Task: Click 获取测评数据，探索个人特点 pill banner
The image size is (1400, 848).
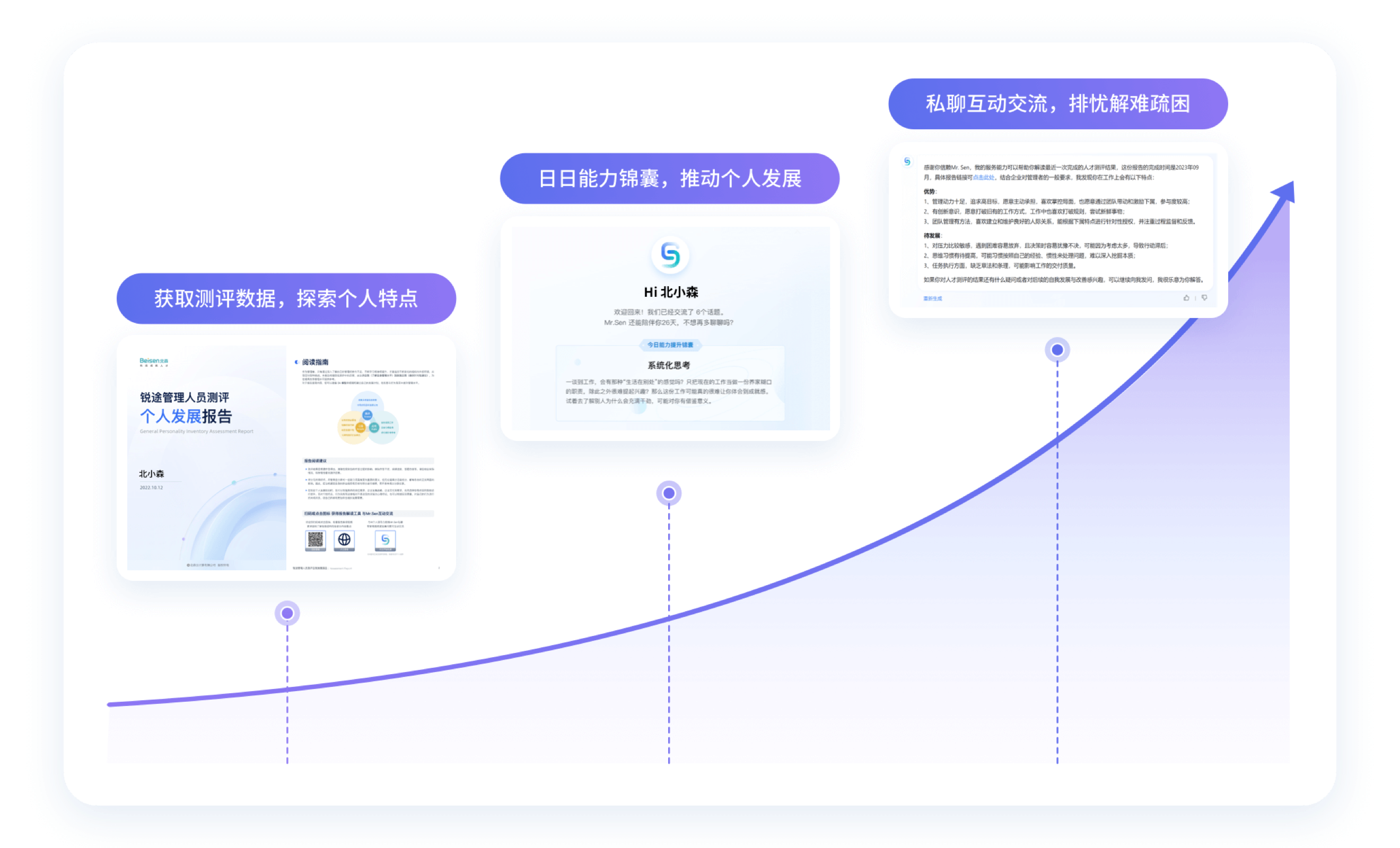Action: pyautogui.click(x=286, y=299)
